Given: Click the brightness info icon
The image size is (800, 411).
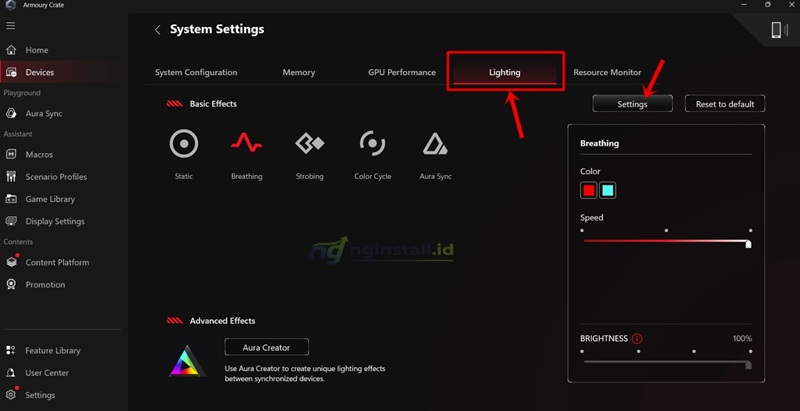Looking at the screenshot, I should (x=637, y=339).
